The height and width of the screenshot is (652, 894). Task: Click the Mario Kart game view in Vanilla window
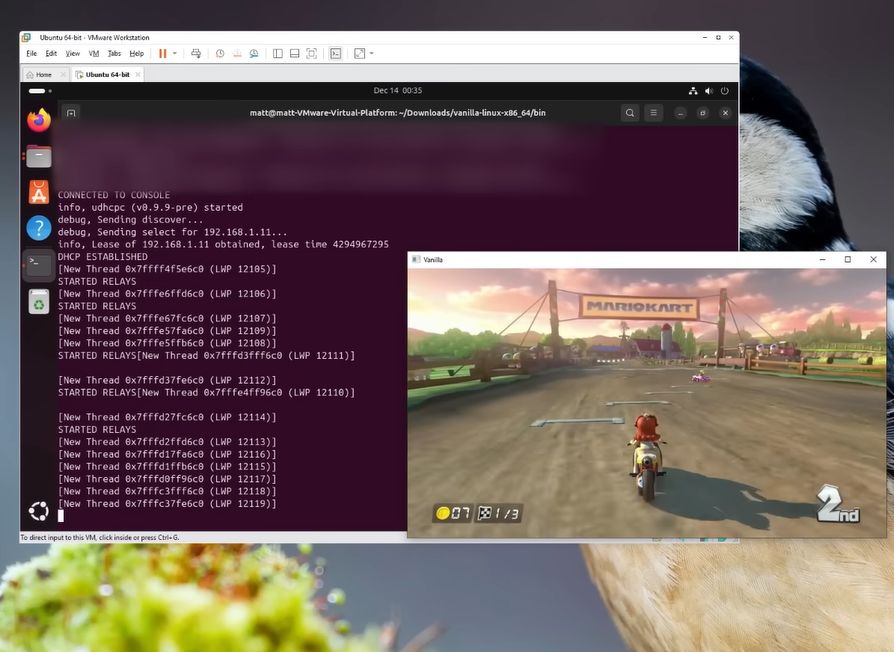click(x=646, y=402)
